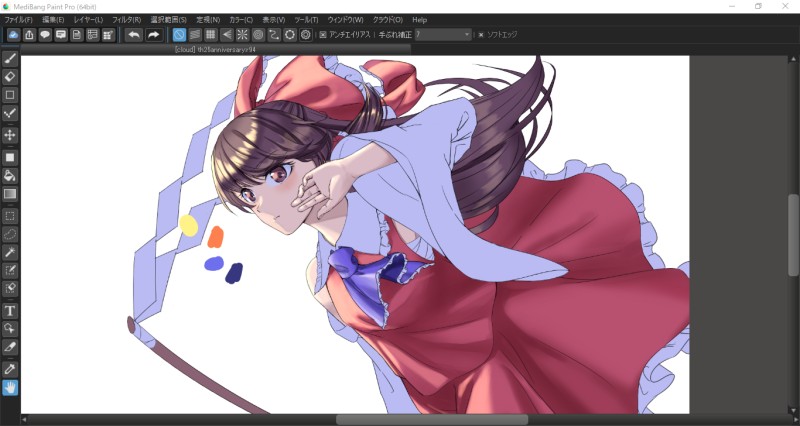This screenshot has height=426, width=800.
Task: Click the cloud save icon
Action: coord(14,35)
